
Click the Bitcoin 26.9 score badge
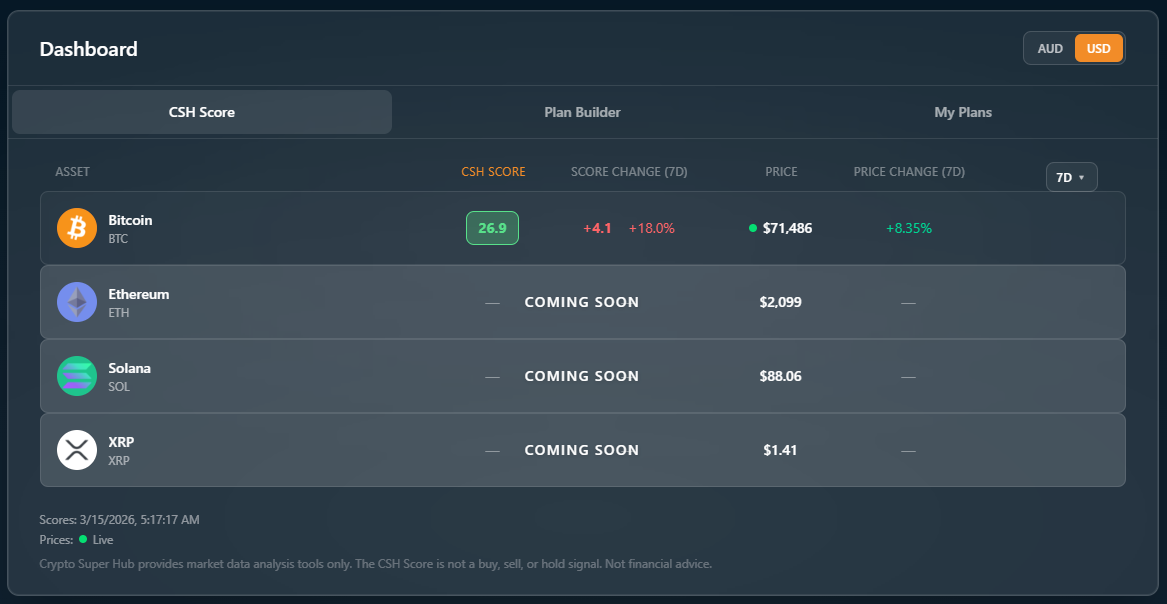coord(492,228)
